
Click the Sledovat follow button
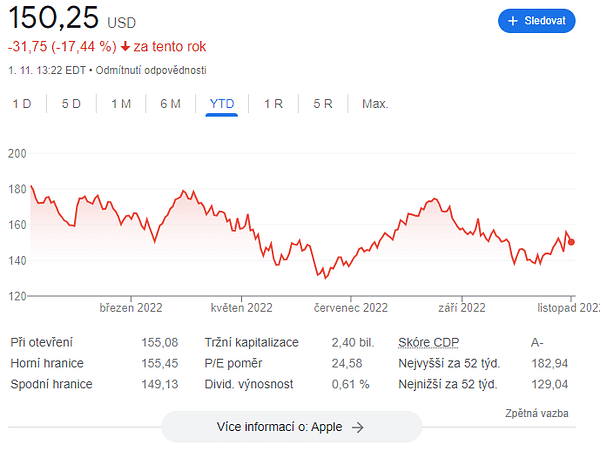[x=536, y=21]
